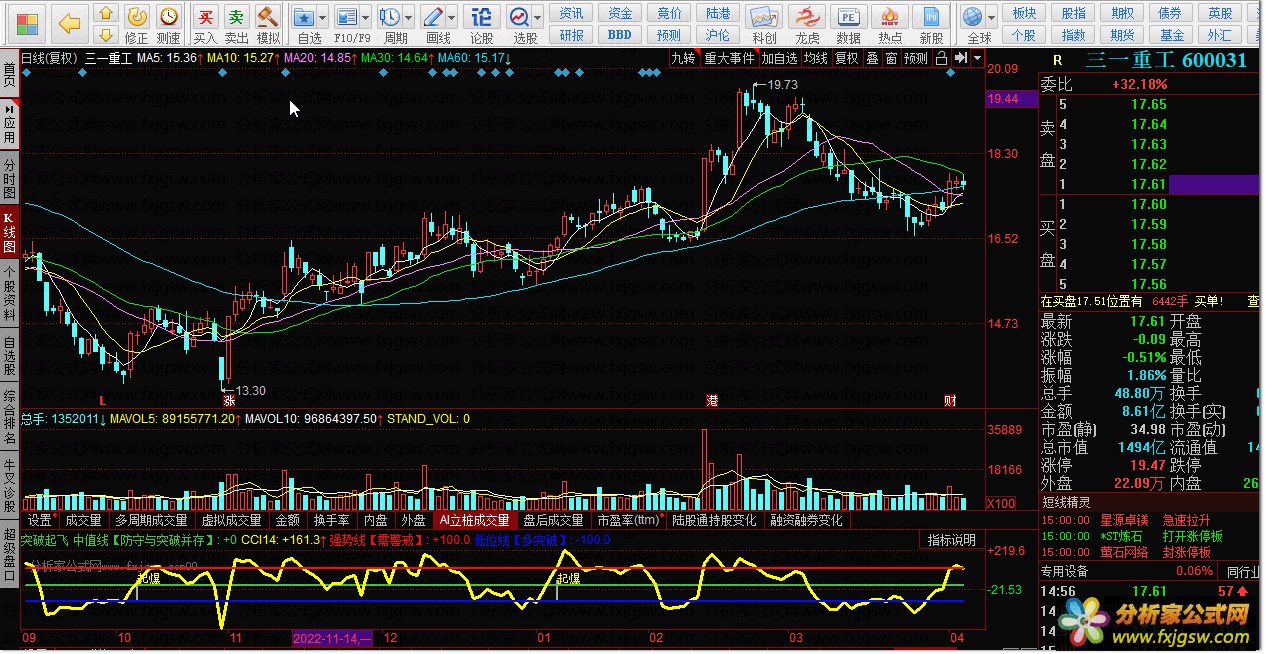Click the 星源卓镁 news item
This screenshot has width=1266, height=654.
click(x=1125, y=520)
